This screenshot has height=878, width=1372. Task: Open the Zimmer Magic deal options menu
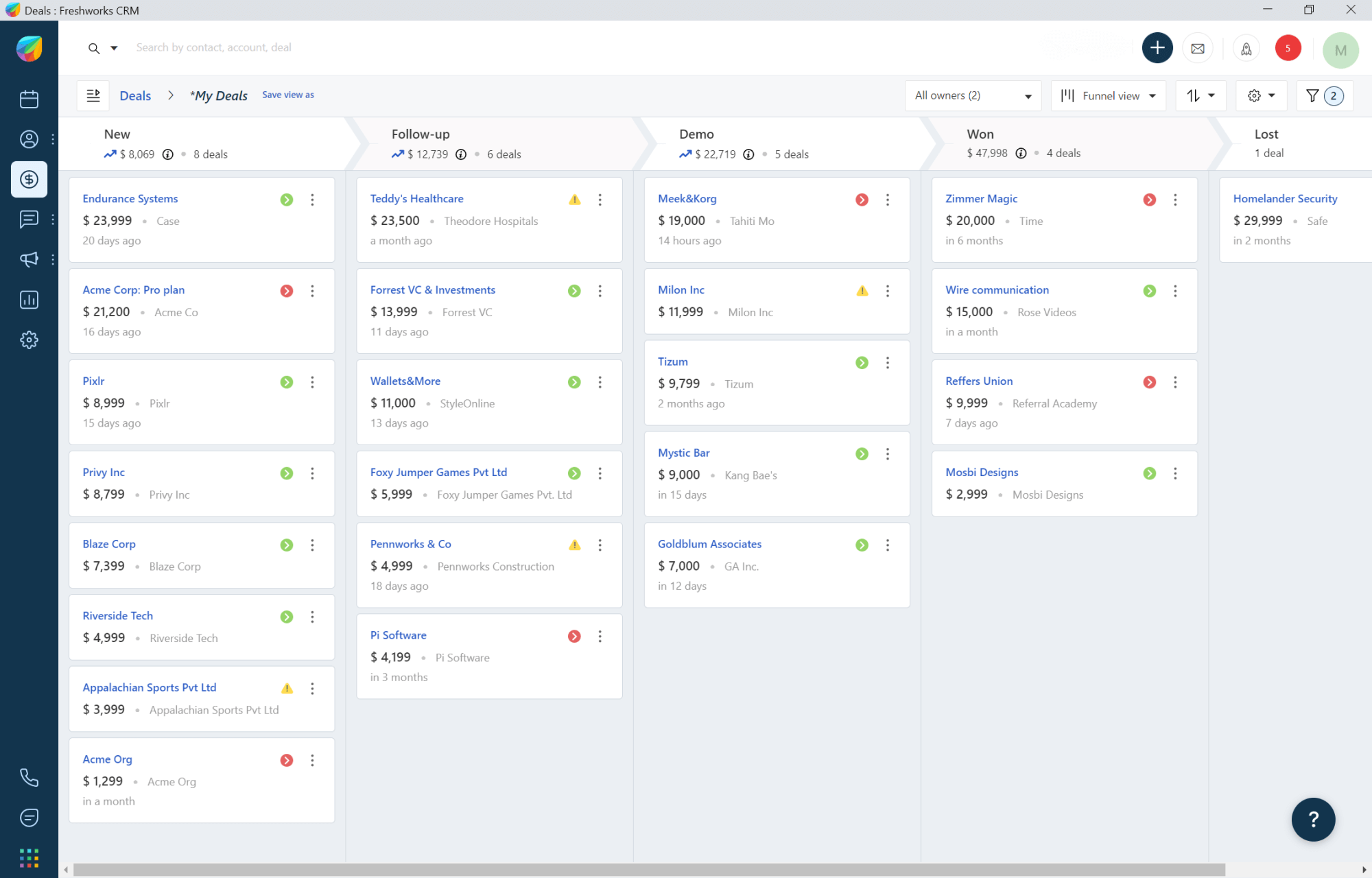tap(1175, 200)
